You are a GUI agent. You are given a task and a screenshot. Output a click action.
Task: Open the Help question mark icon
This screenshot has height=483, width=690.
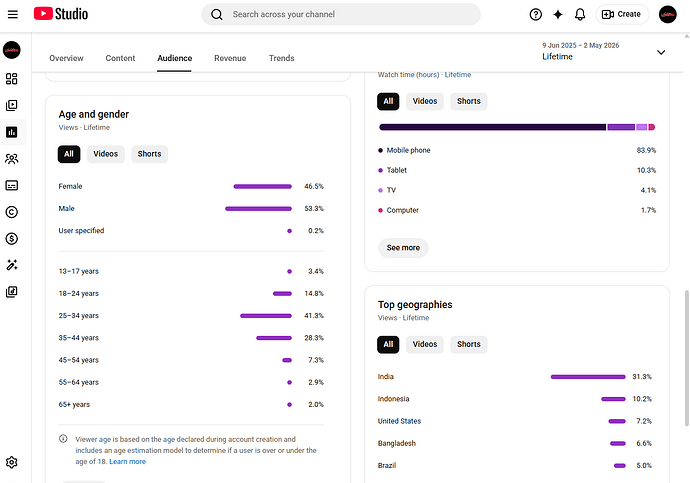536,15
